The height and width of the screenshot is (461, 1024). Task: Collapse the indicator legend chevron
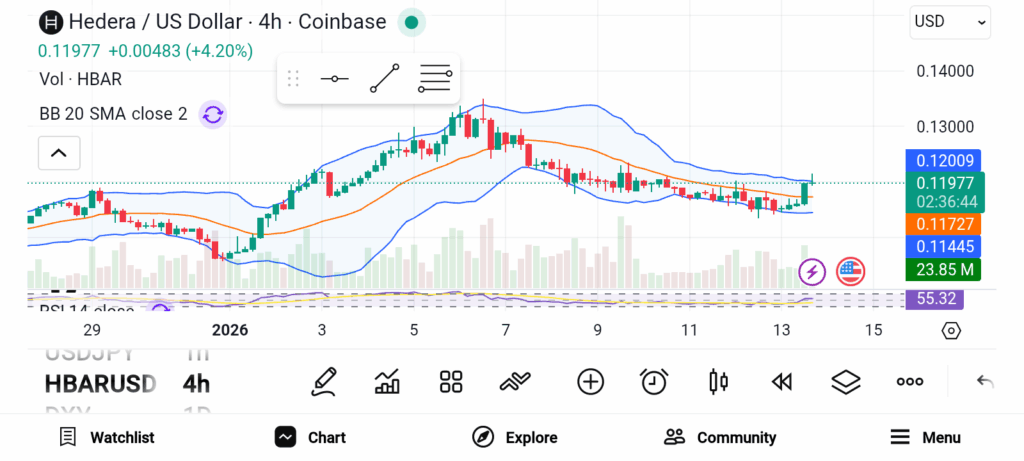(58, 153)
